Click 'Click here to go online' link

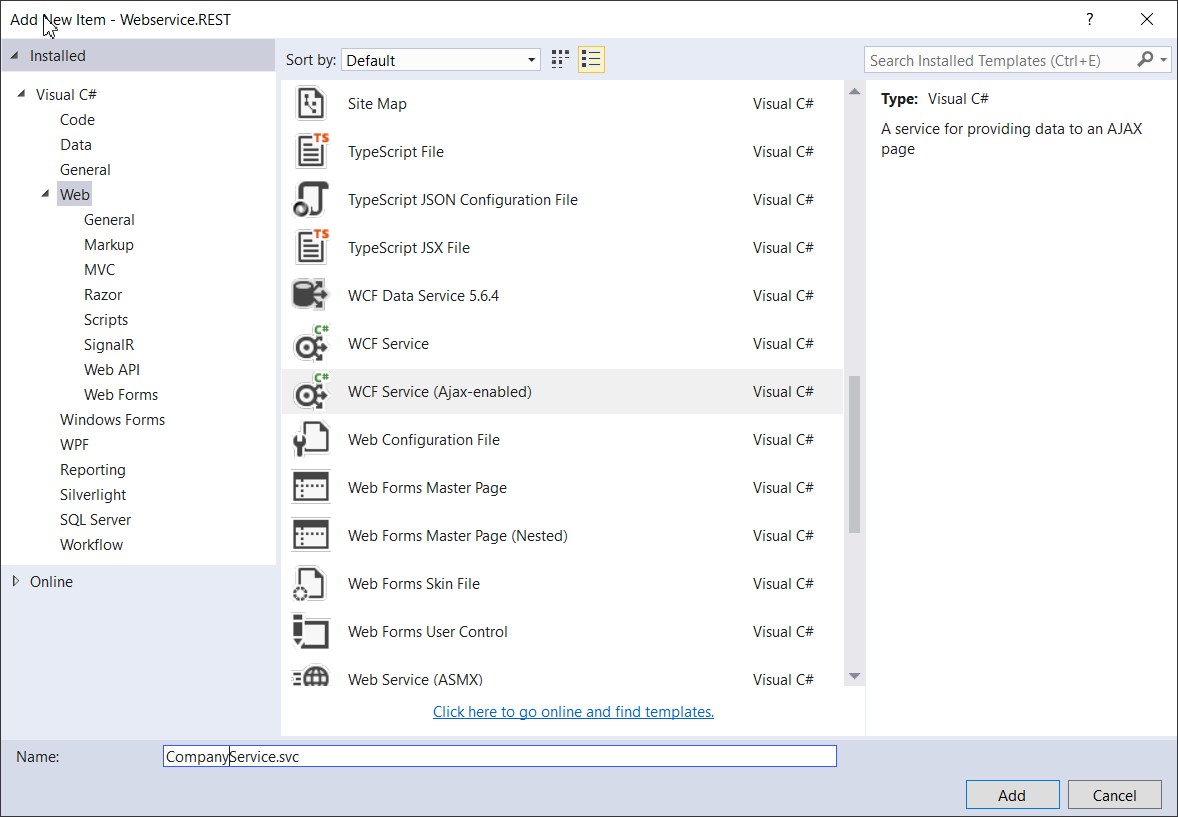click(x=573, y=711)
